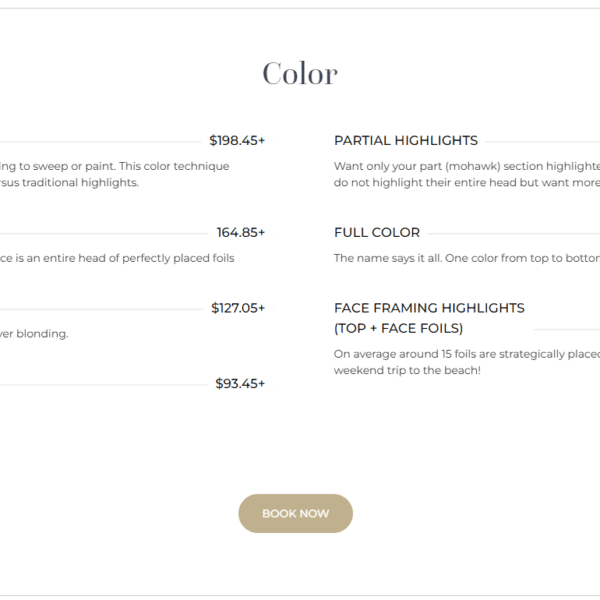
Task: Click the (Top + Face Foils) subtitle
Action: tap(399, 328)
